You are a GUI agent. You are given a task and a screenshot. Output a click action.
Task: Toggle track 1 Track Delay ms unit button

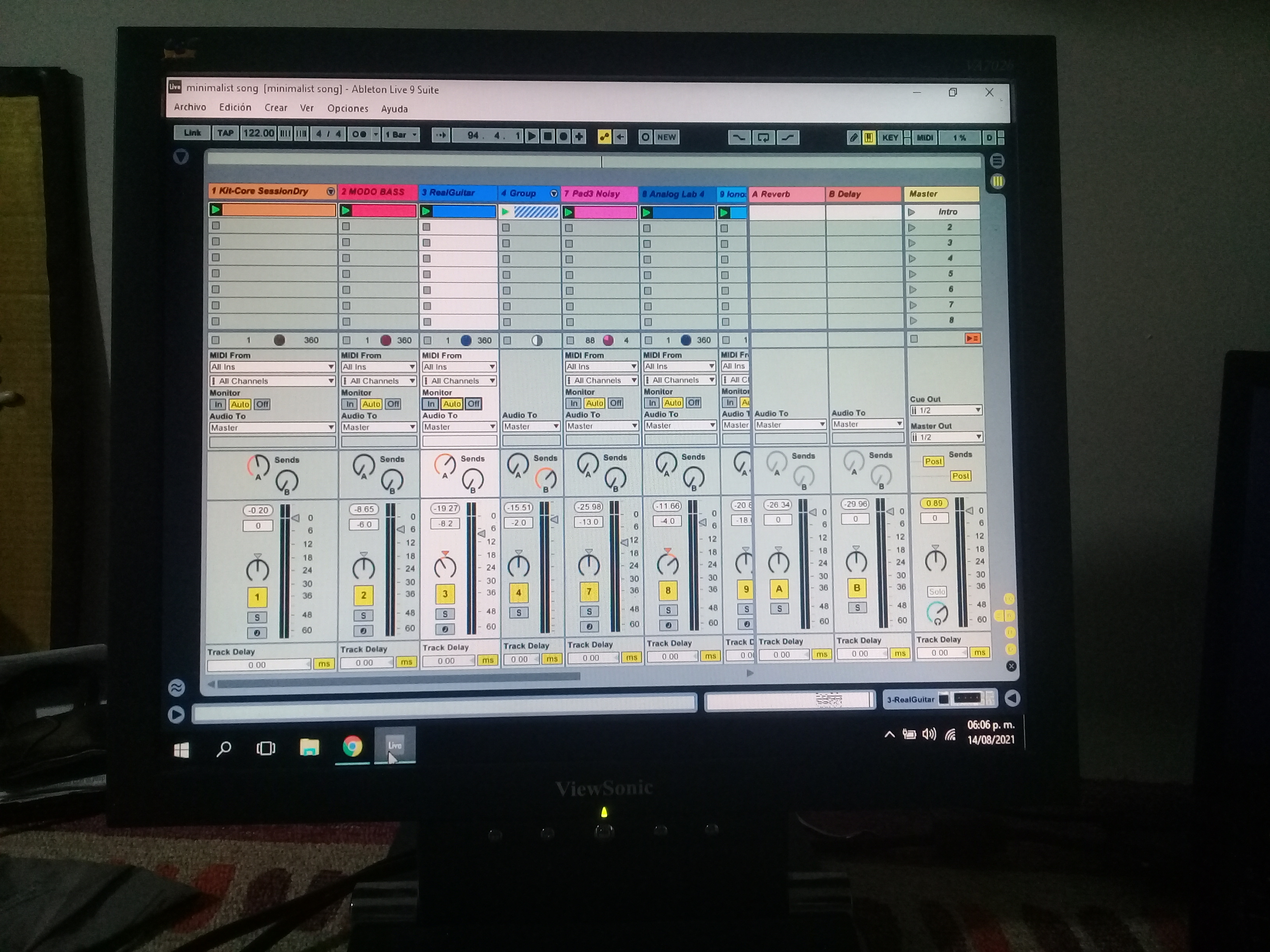tap(324, 664)
